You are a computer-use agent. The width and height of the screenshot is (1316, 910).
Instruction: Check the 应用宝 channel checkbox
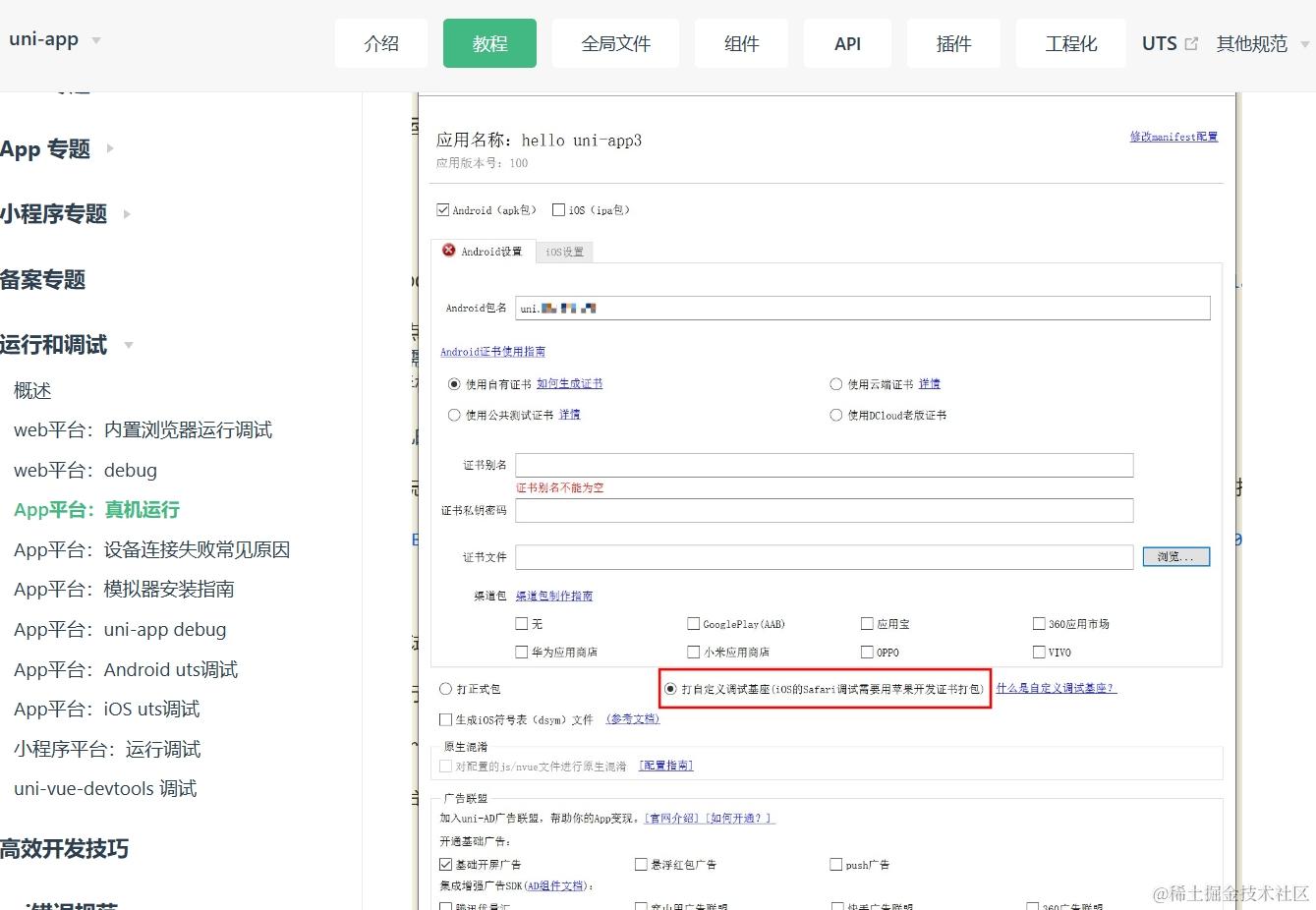coord(867,623)
